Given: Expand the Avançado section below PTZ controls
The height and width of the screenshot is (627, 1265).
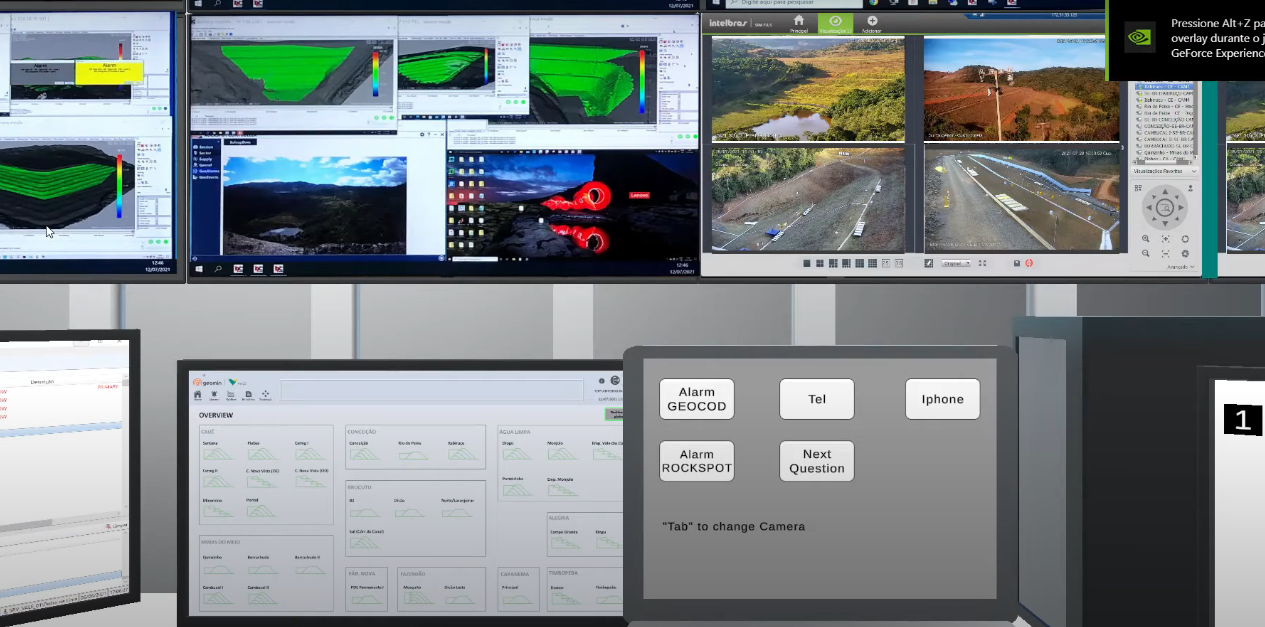Looking at the screenshot, I should (x=1181, y=267).
